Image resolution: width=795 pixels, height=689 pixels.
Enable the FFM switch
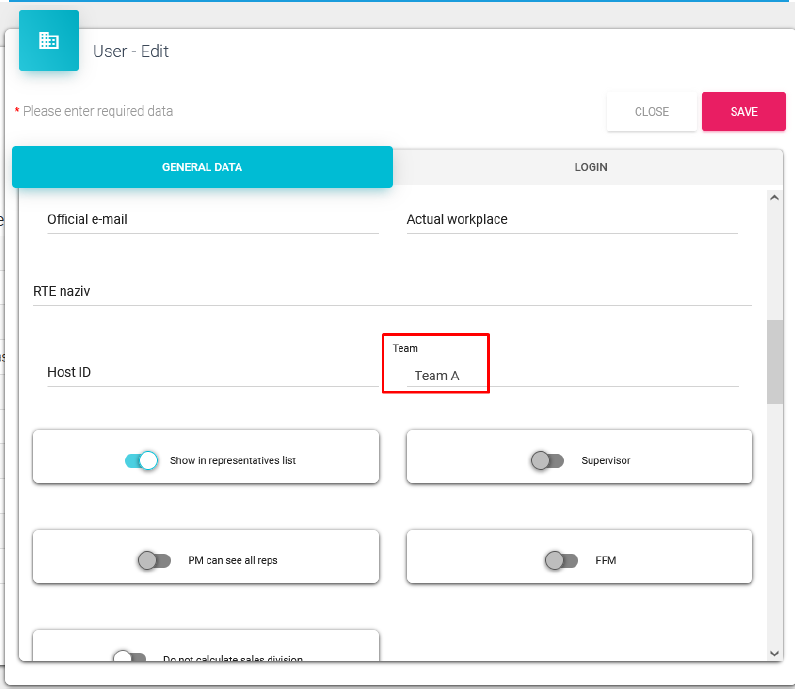tap(561, 560)
